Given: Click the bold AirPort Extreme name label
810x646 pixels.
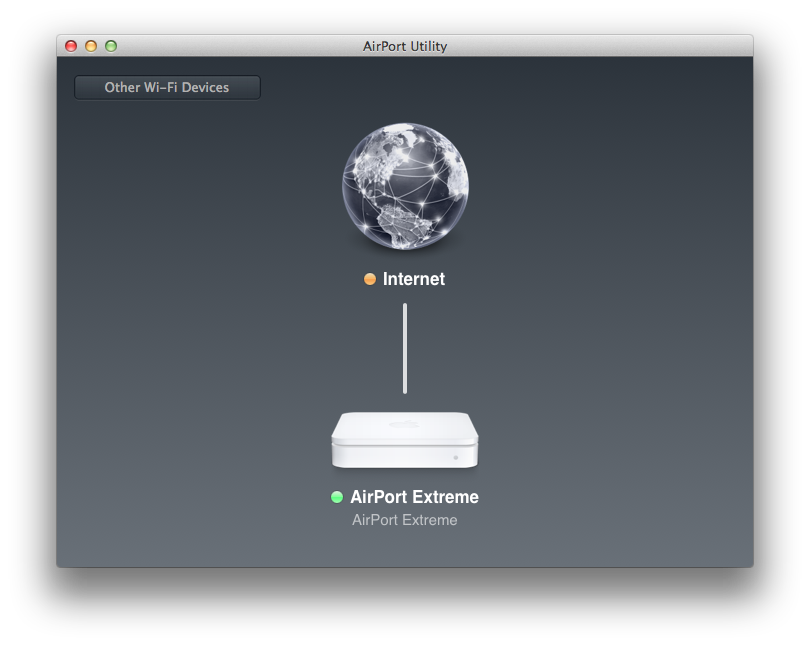Looking at the screenshot, I should tap(414, 497).
